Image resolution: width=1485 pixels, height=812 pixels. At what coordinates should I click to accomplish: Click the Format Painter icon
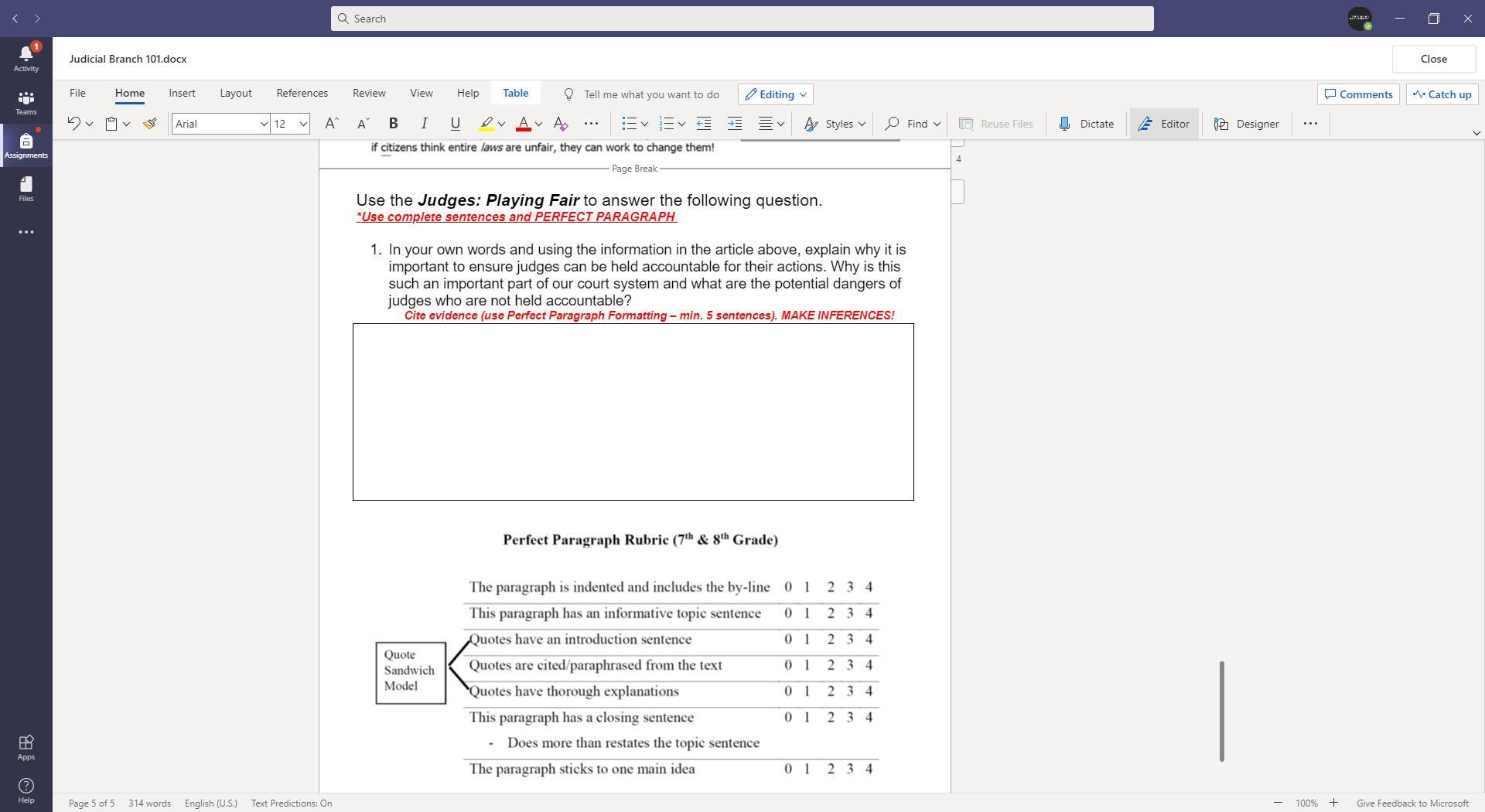pyautogui.click(x=150, y=124)
